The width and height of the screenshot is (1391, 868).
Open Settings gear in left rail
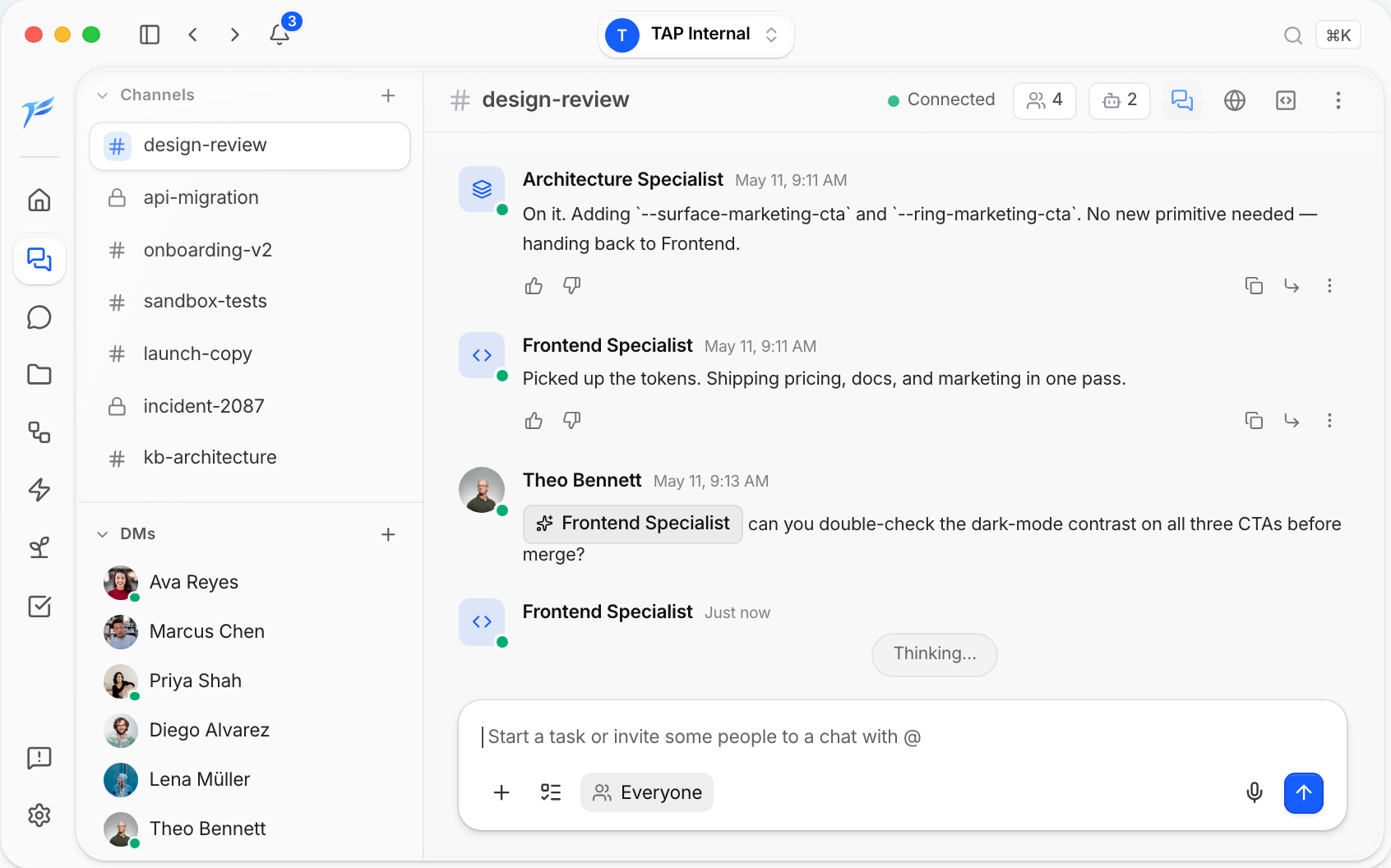click(x=39, y=815)
